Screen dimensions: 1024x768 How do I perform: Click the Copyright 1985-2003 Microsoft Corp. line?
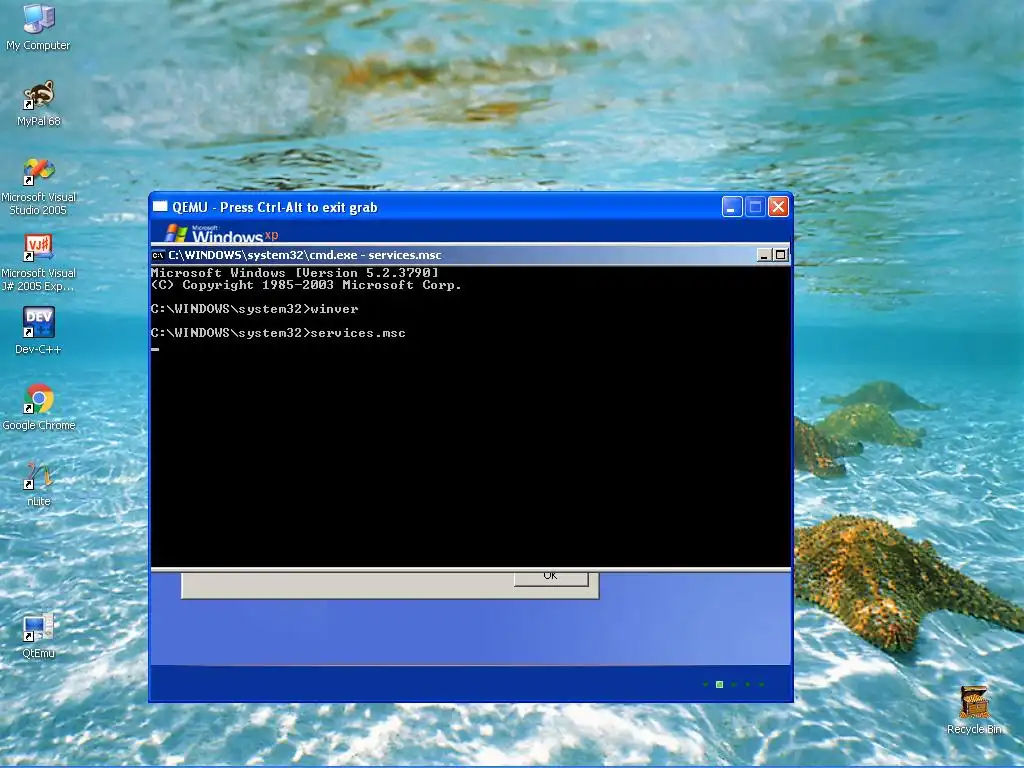click(x=306, y=285)
